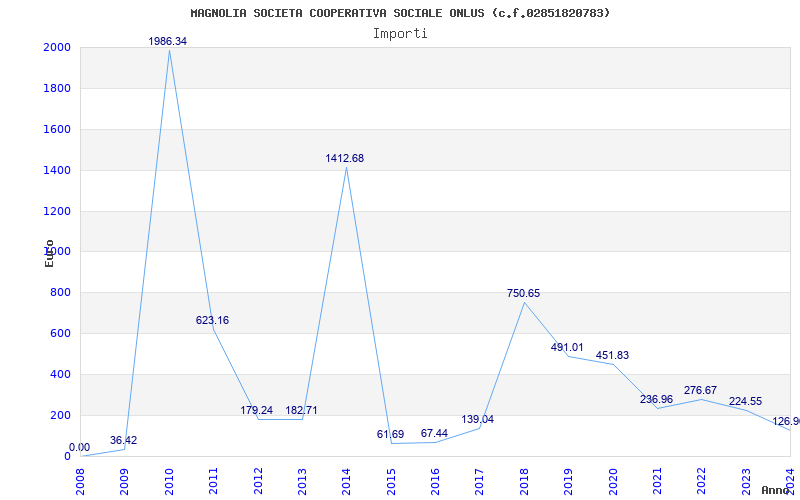Click the 2012 x-axis year
The image size is (800, 500).
point(258,481)
